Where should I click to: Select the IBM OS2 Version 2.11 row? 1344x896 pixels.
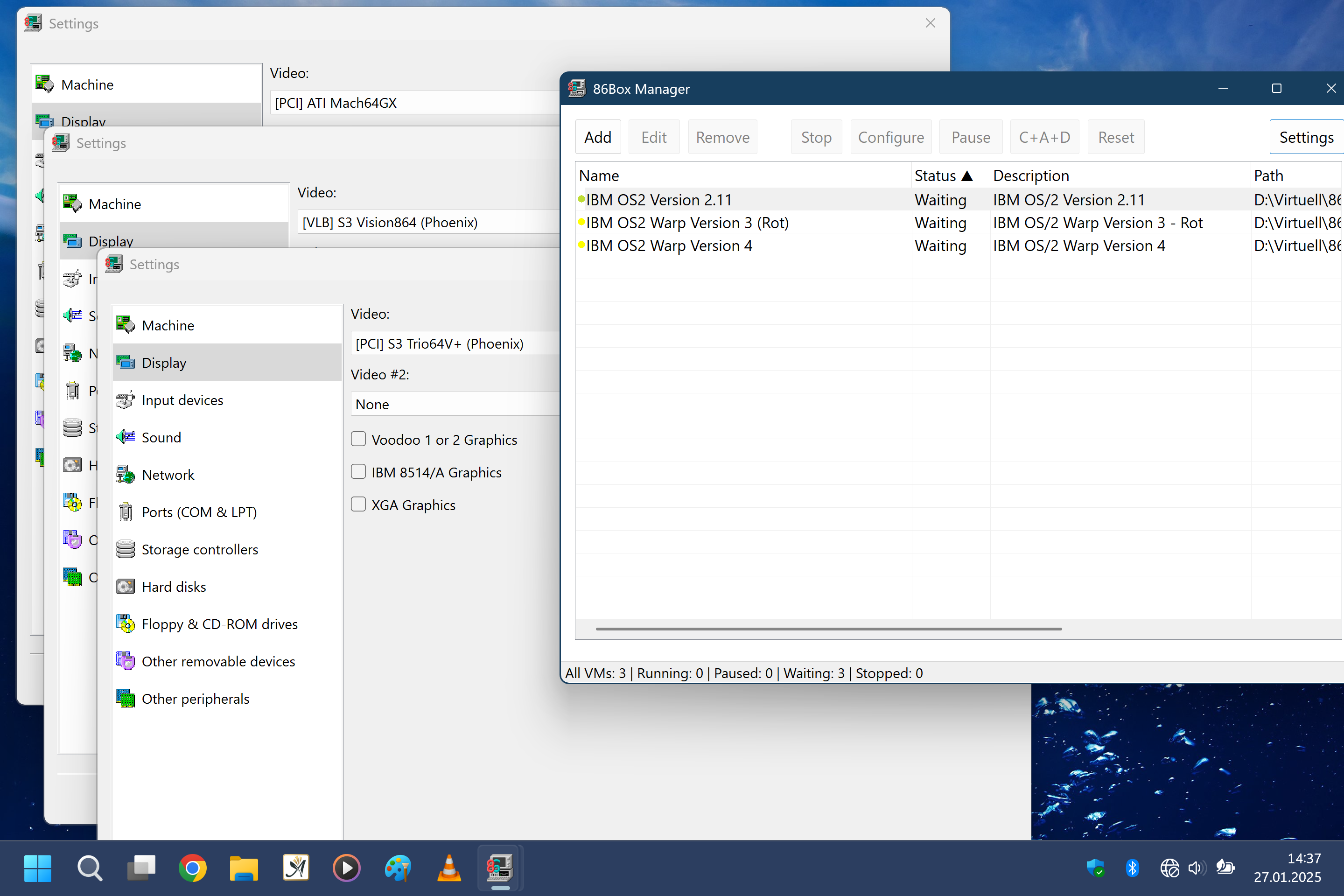(959, 199)
